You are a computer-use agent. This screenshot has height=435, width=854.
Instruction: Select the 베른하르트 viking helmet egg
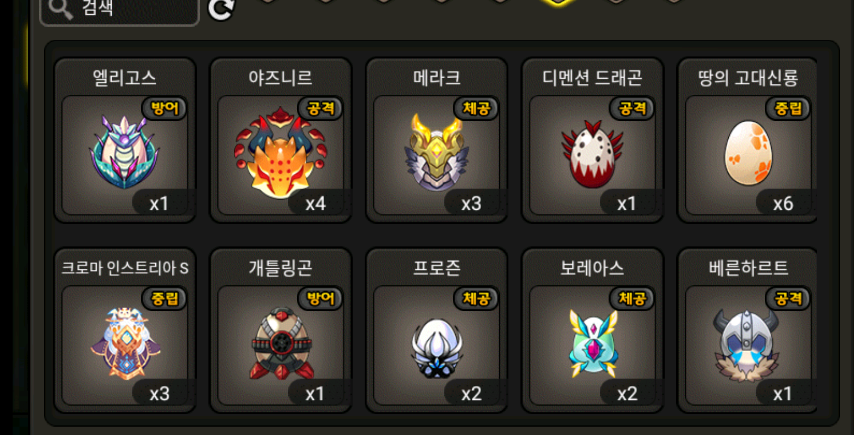pos(748,344)
